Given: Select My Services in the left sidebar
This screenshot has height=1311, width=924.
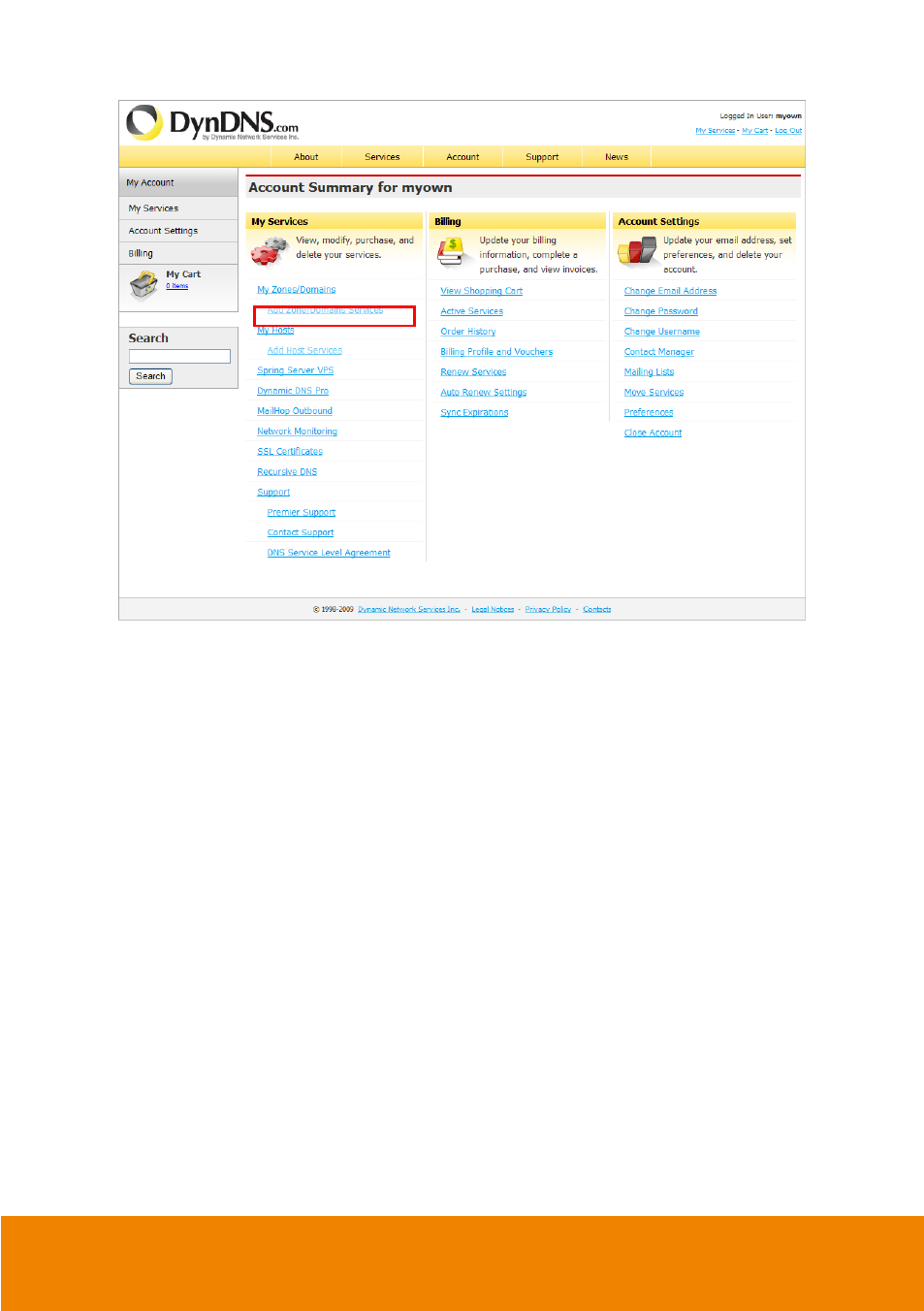Looking at the screenshot, I should point(178,208).
